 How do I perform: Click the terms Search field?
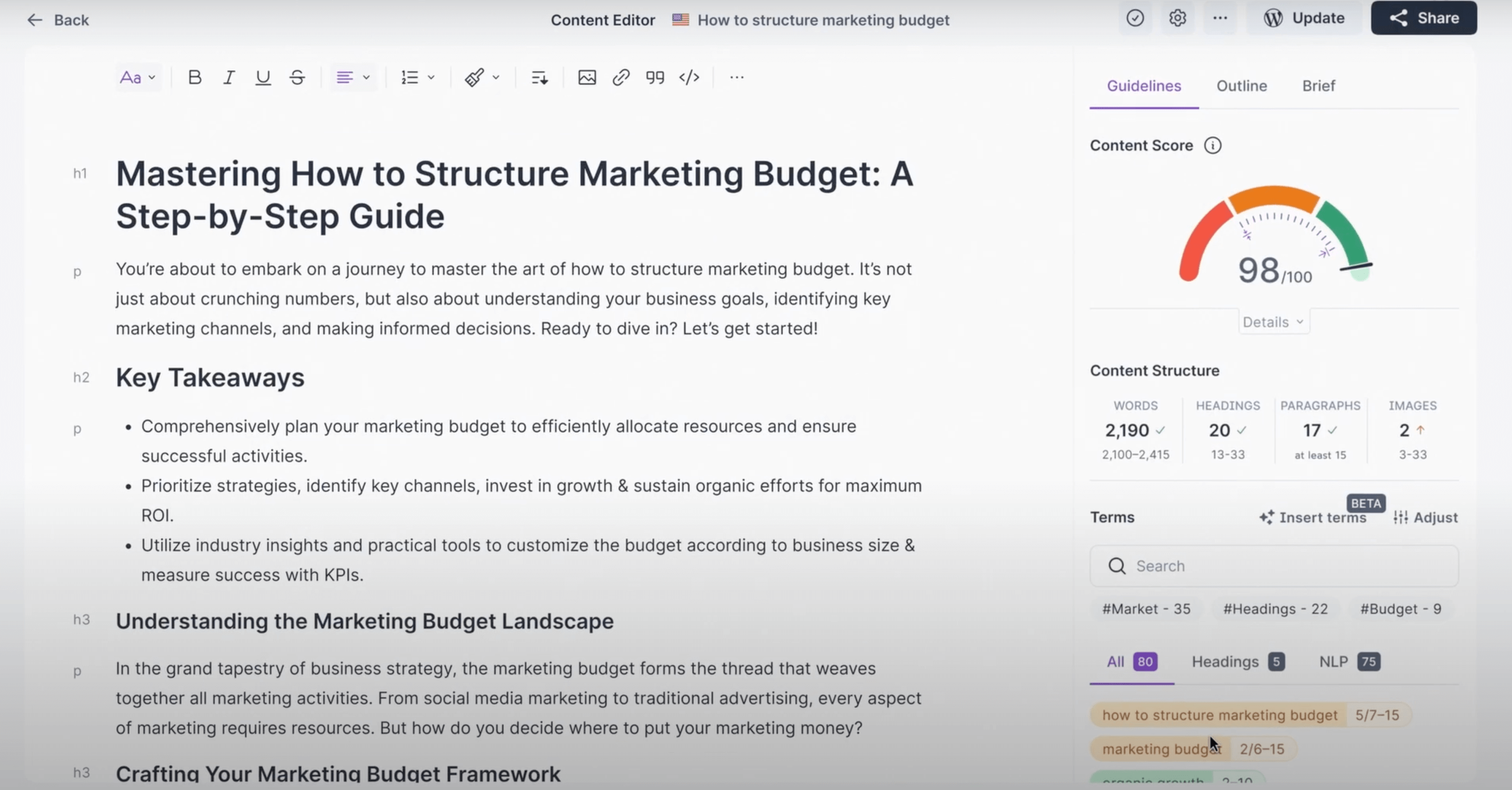[x=1273, y=566]
